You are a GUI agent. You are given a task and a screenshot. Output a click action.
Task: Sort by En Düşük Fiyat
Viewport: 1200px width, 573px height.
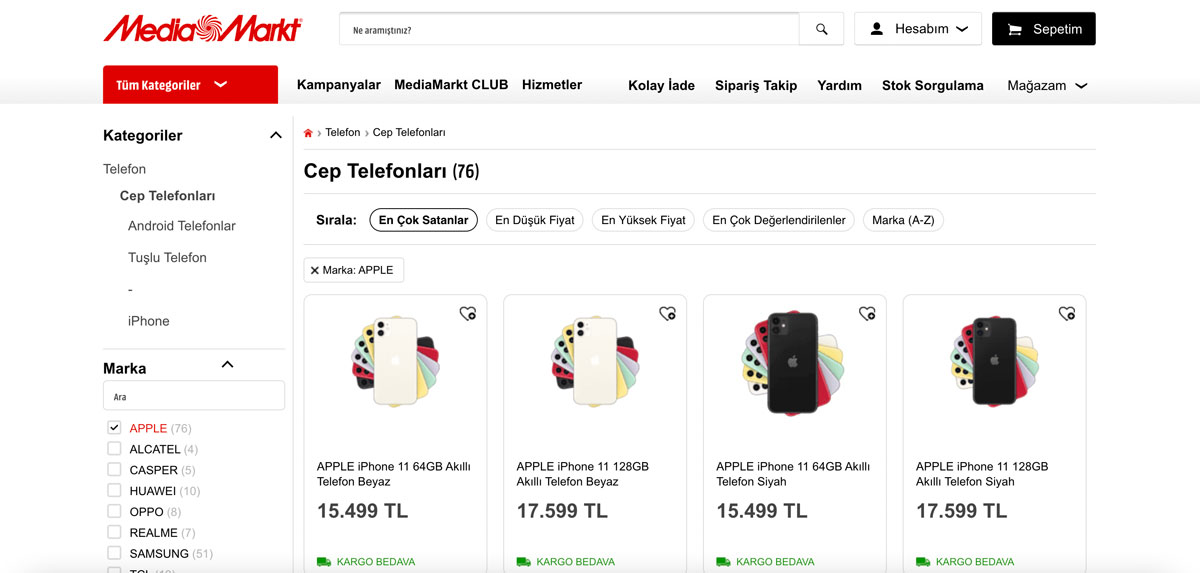(534, 220)
